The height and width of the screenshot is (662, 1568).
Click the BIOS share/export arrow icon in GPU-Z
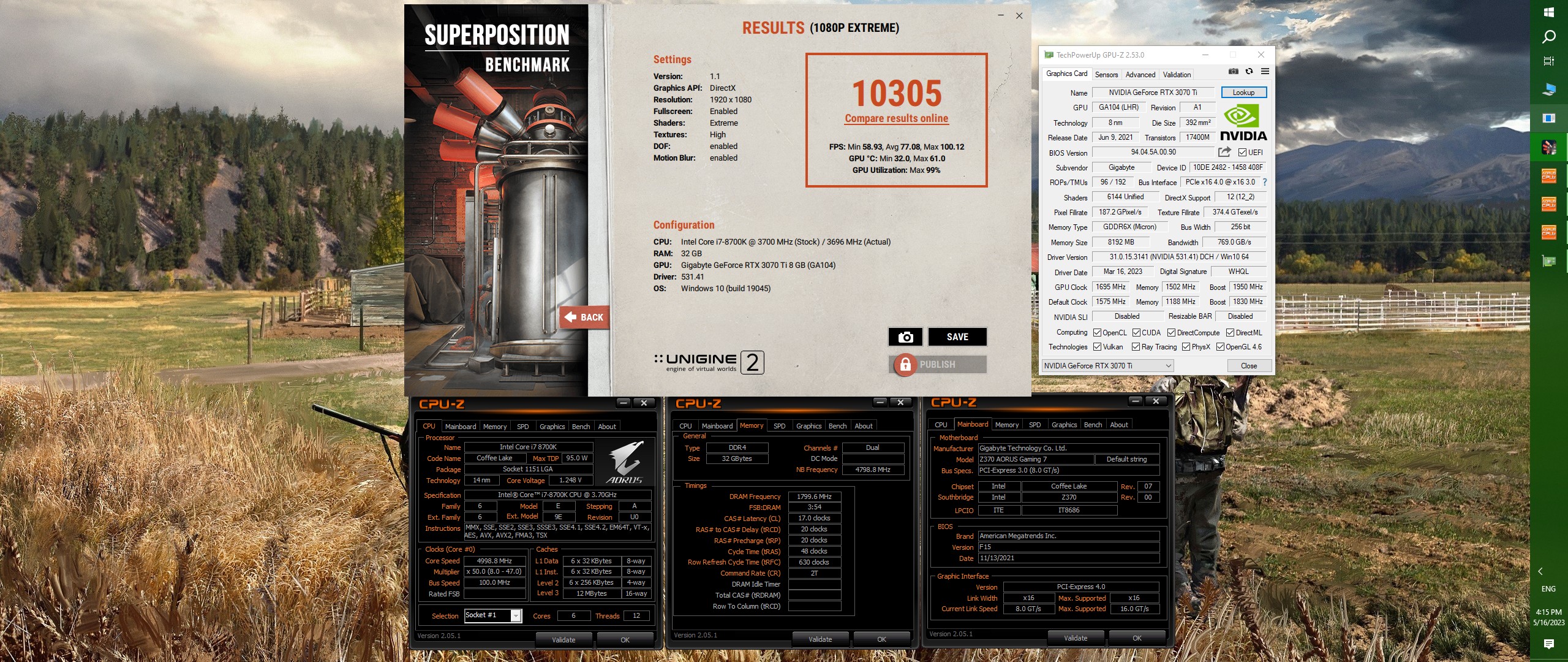coord(1224,152)
